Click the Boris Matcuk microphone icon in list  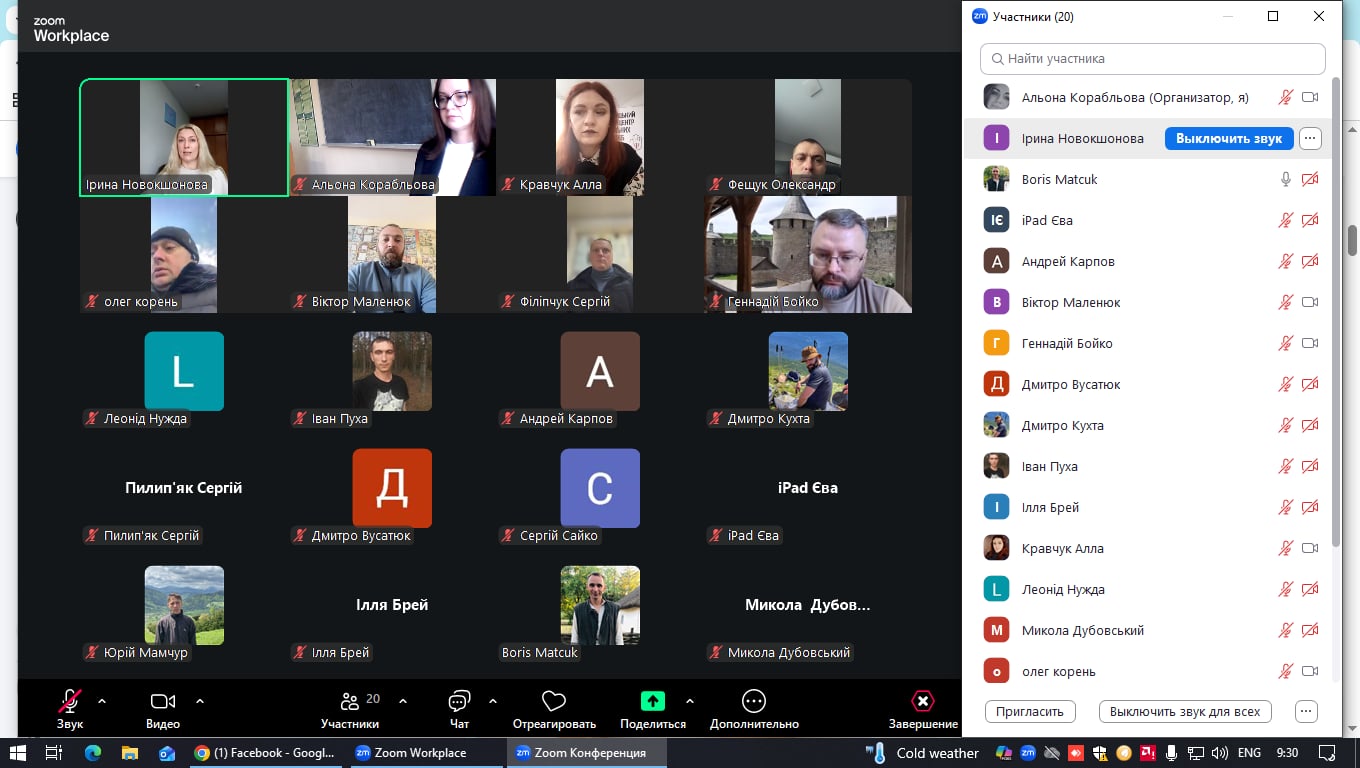pos(1286,180)
